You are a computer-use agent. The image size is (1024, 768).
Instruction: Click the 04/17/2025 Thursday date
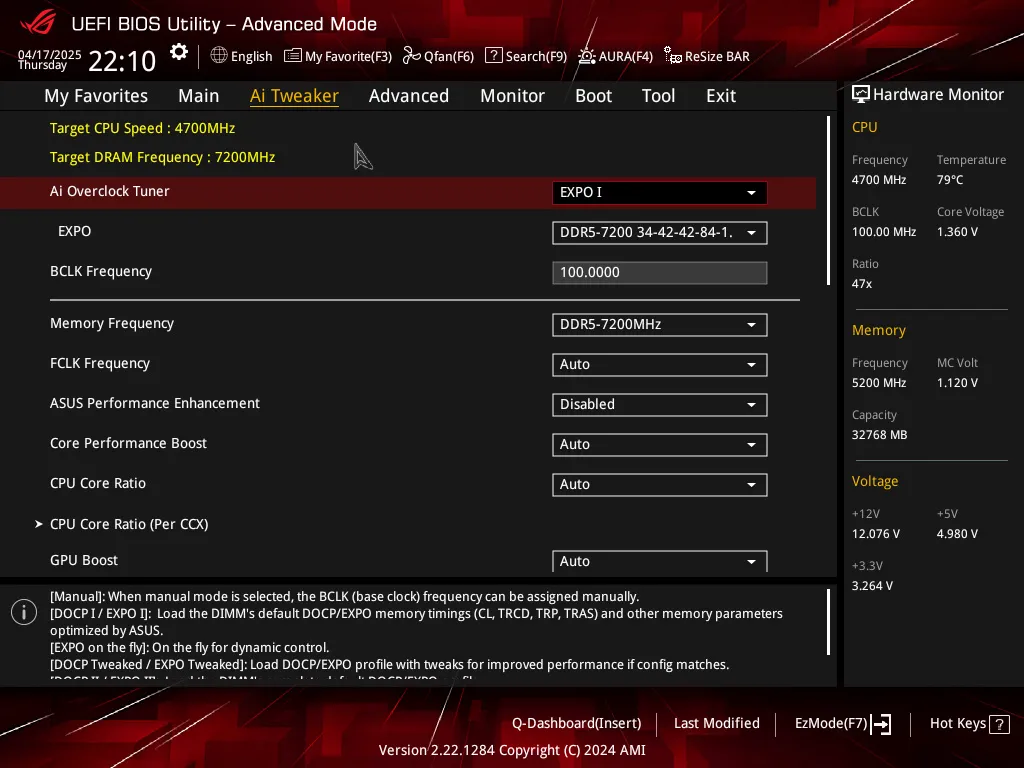pos(50,59)
